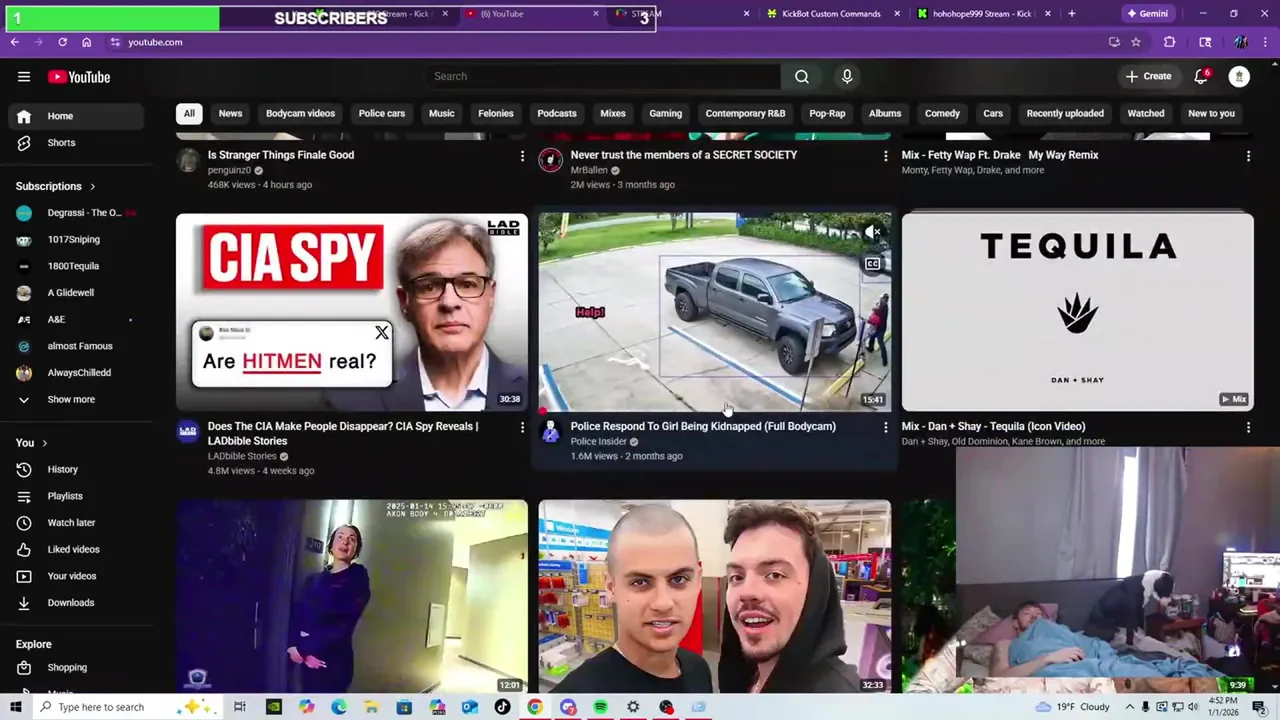Open 1800Tequila subscription channel
Viewport: 1280px width, 720px height.
[x=76, y=266]
